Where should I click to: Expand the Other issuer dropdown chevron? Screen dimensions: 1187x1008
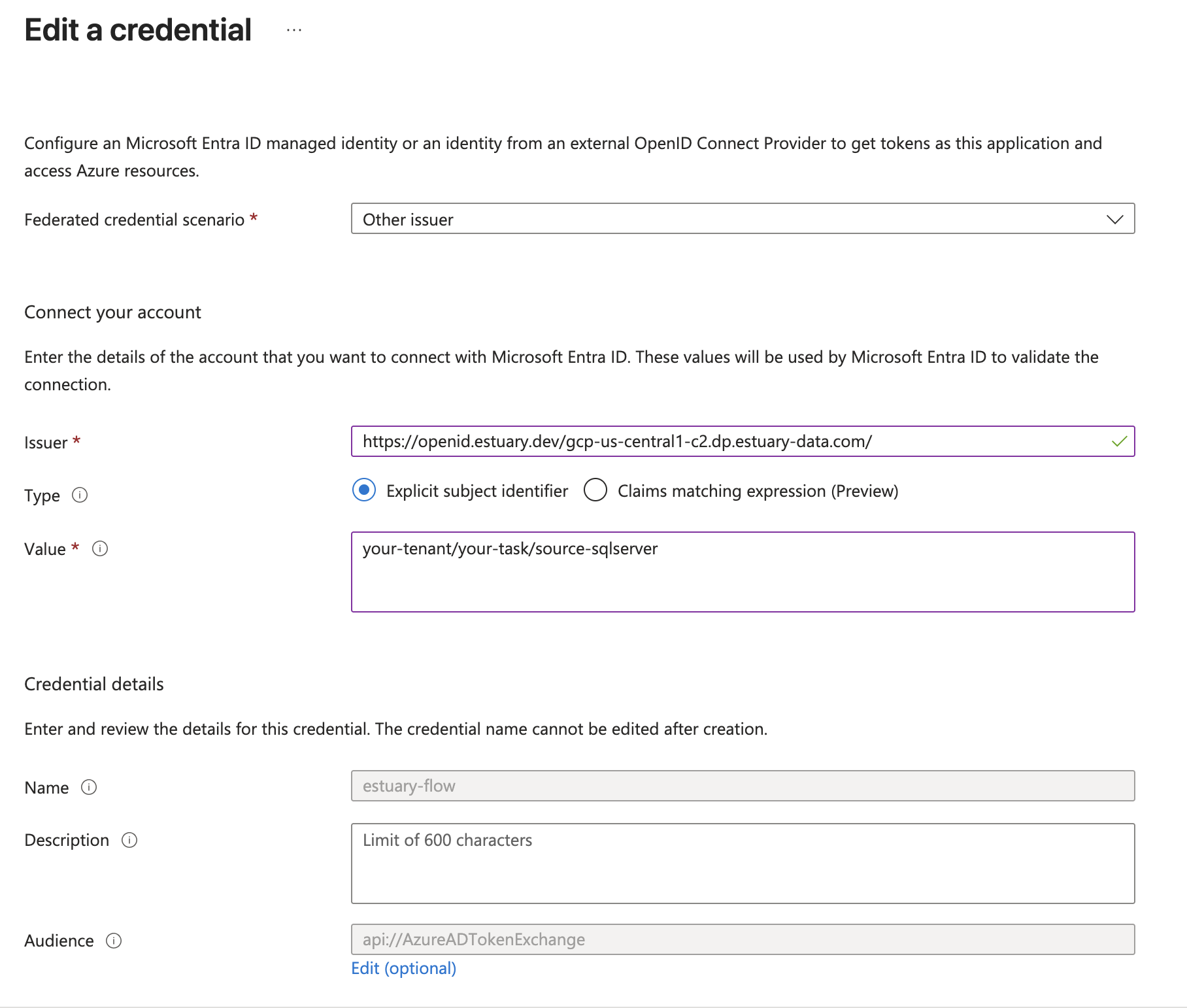tap(1113, 220)
